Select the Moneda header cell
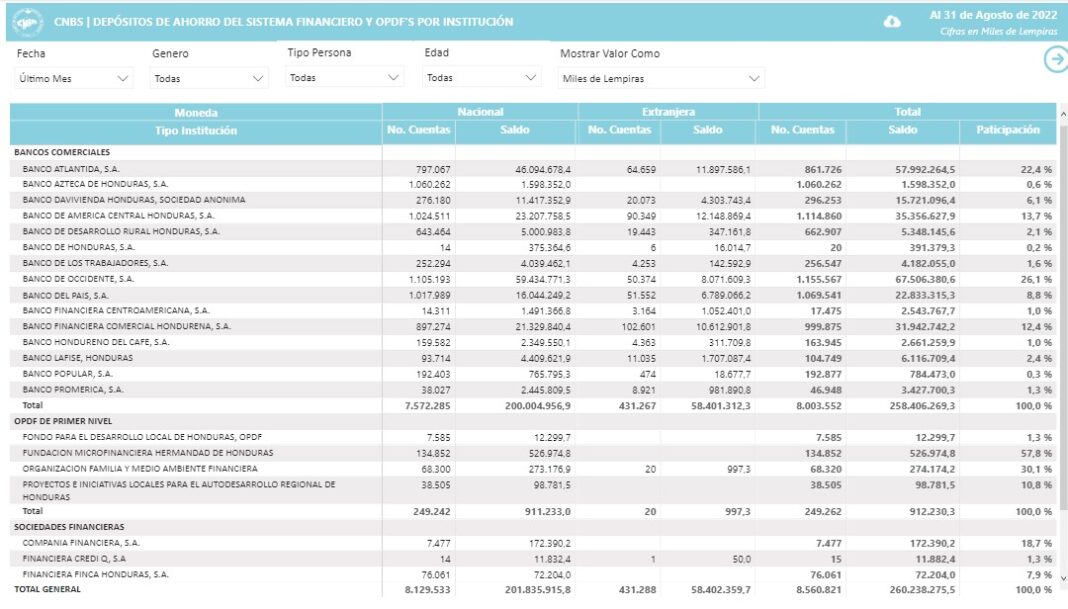The height and width of the screenshot is (609, 1068). tap(196, 112)
